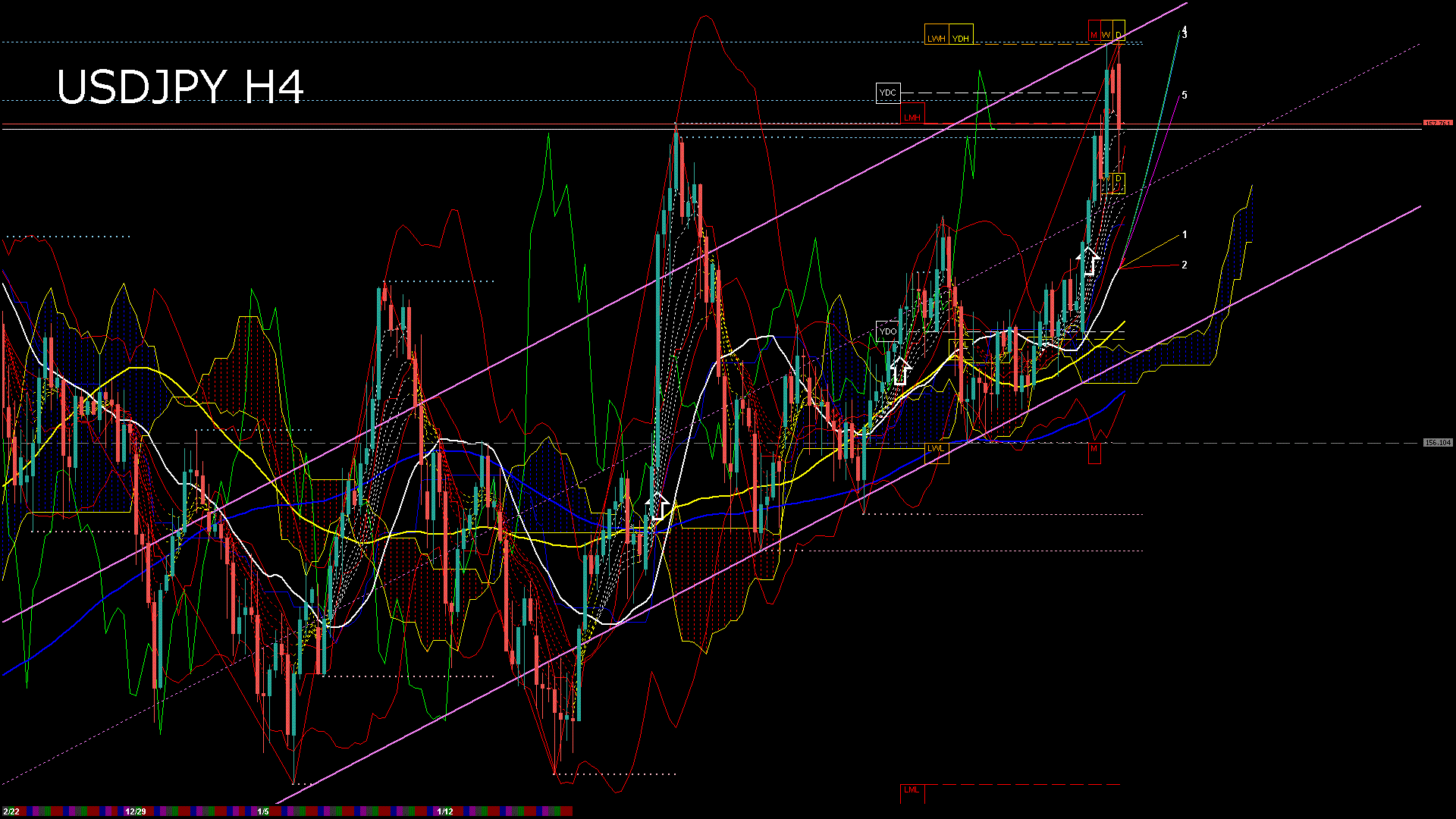Click the USDJPY H4 chart title
Image resolution: width=1456 pixels, height=819 pixels.
[x=180, y=86]
